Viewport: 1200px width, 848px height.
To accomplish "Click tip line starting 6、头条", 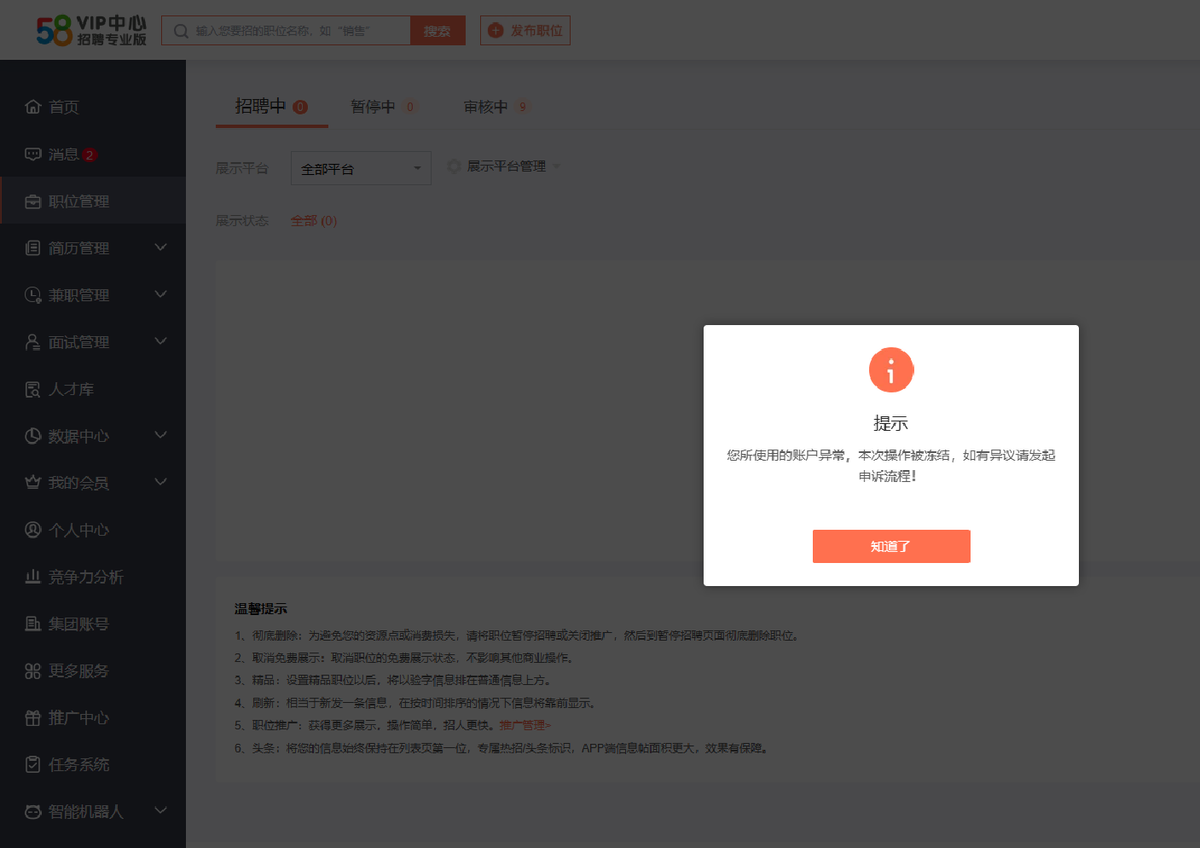I will pyautogui.click(x=500, y=748).
